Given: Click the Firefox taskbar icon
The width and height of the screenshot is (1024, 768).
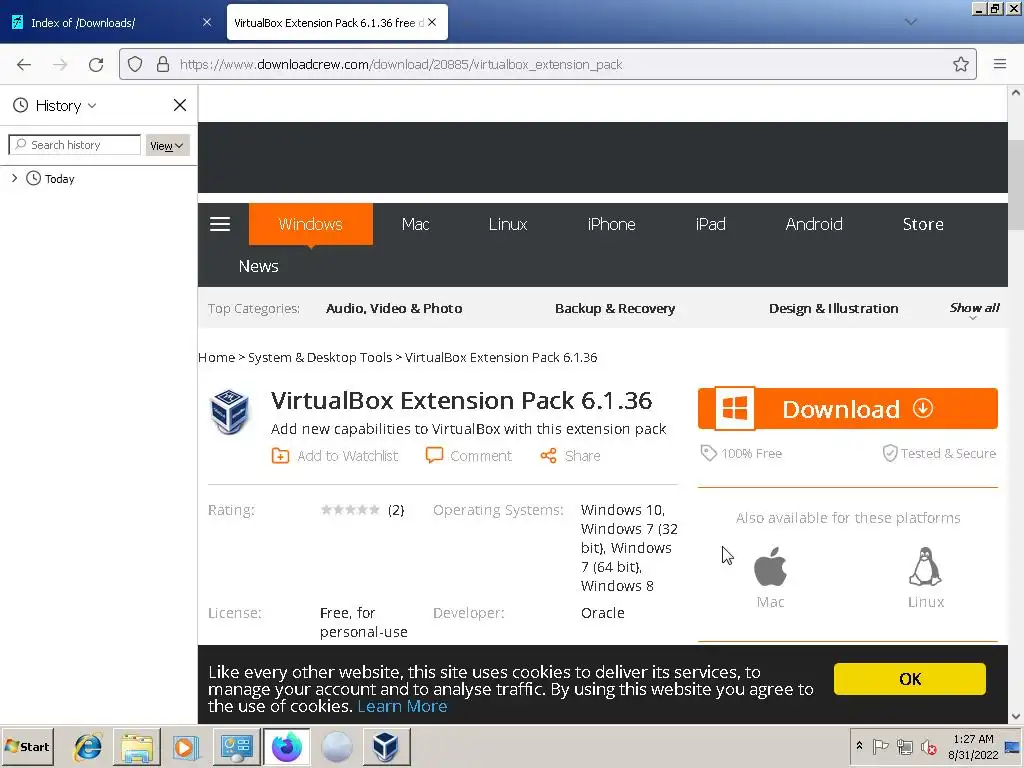Looking at the screenshot, I should pyautogui.click(x=287, y=746).
